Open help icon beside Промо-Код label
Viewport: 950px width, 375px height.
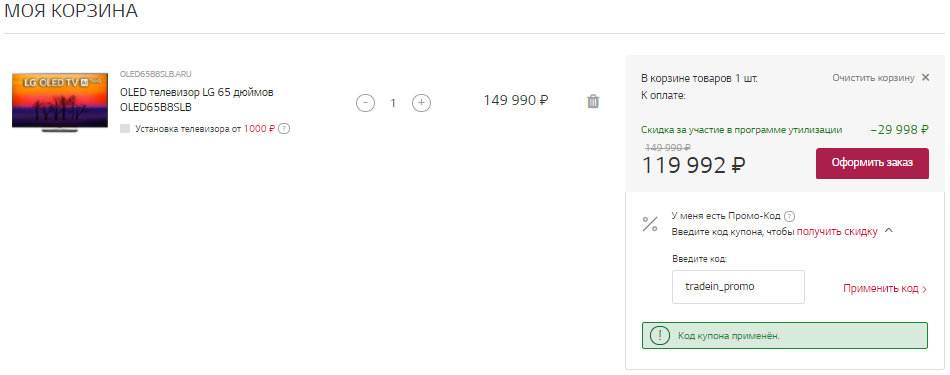point(789,216)
